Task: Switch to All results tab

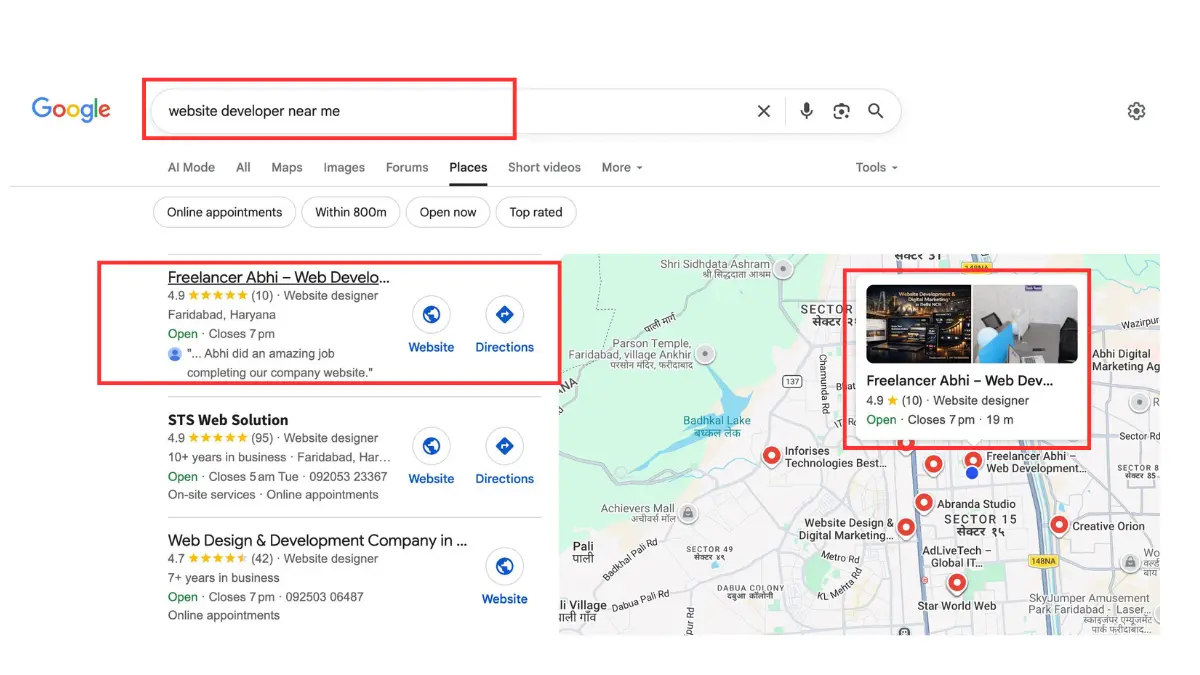Action: coord(243,167)
